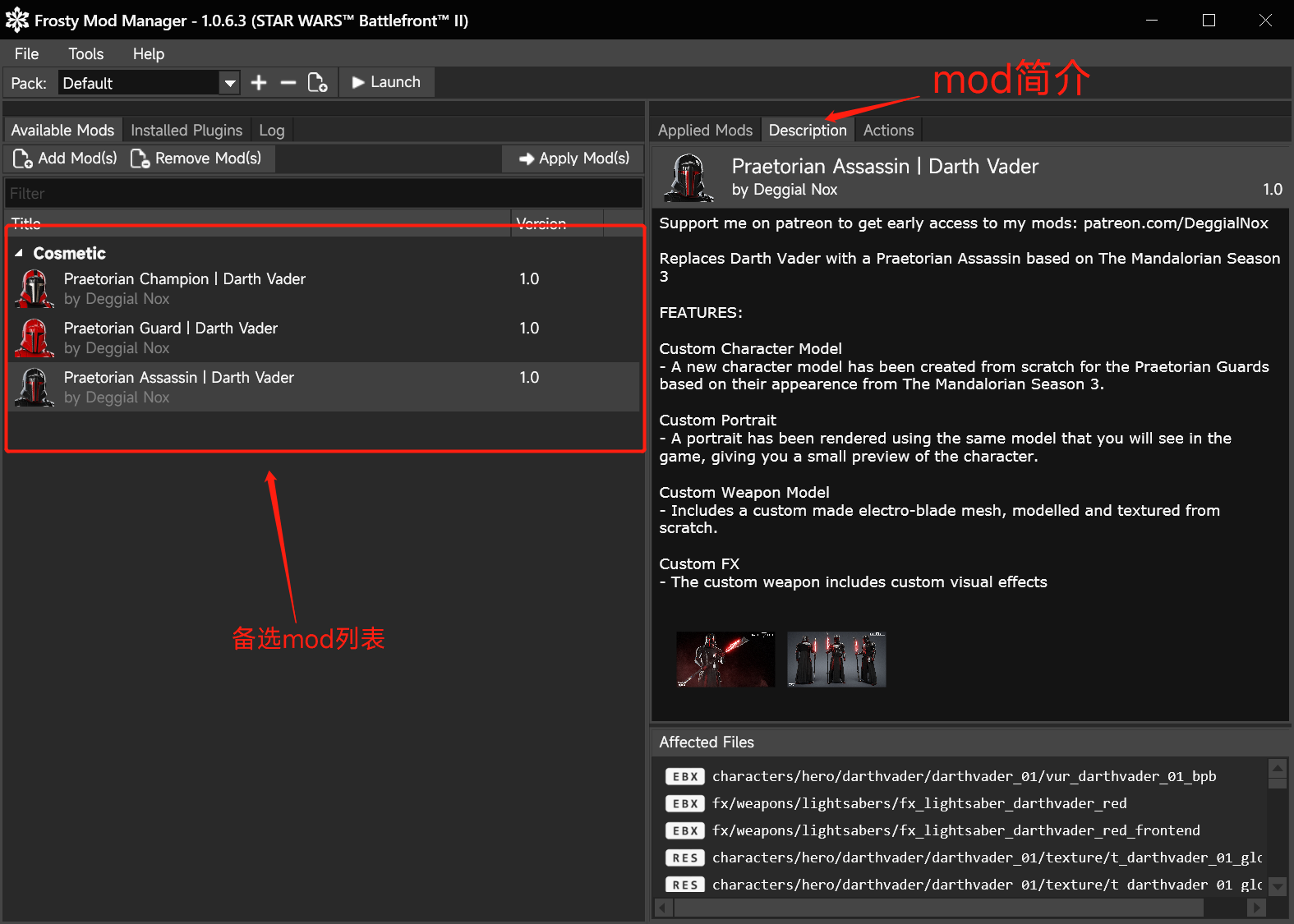Click the pack file icon beside minus
The image size is (1294, 924).
(317, 83)
